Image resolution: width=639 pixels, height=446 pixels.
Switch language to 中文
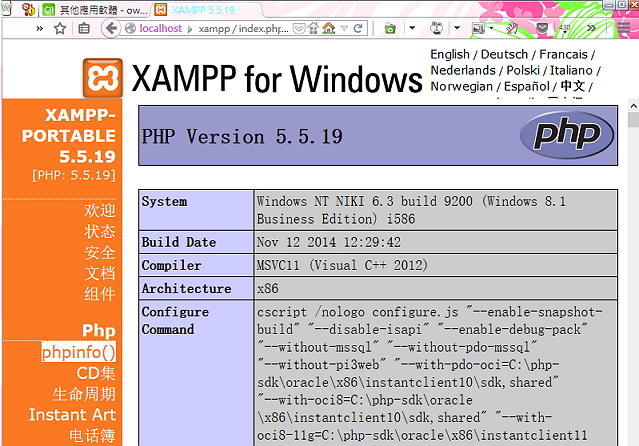[573, 86]
